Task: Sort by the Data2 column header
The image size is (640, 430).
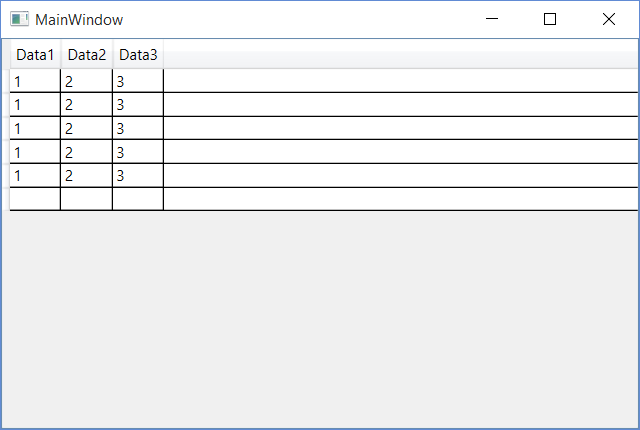Action: tap(87, 55)
